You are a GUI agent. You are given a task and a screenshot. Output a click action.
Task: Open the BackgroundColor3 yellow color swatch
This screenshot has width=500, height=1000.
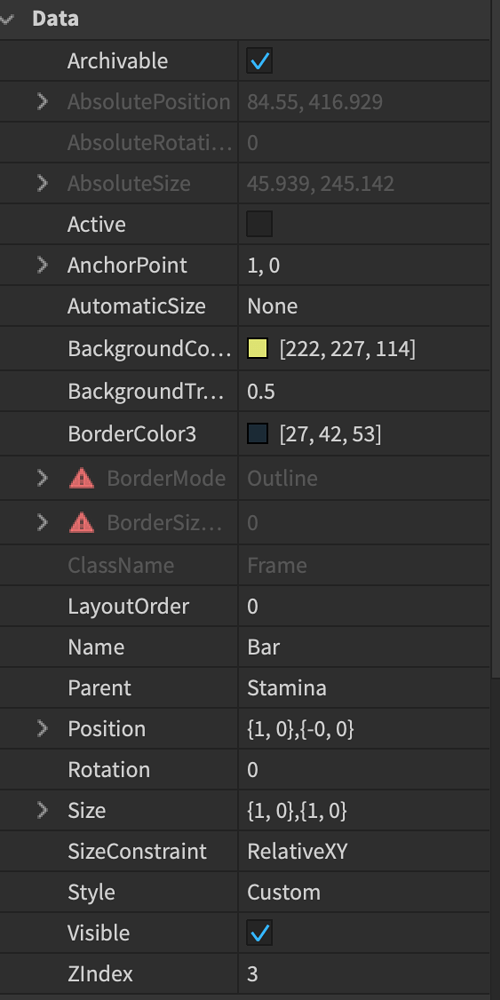pyautogui.click(x=257, y=349)
